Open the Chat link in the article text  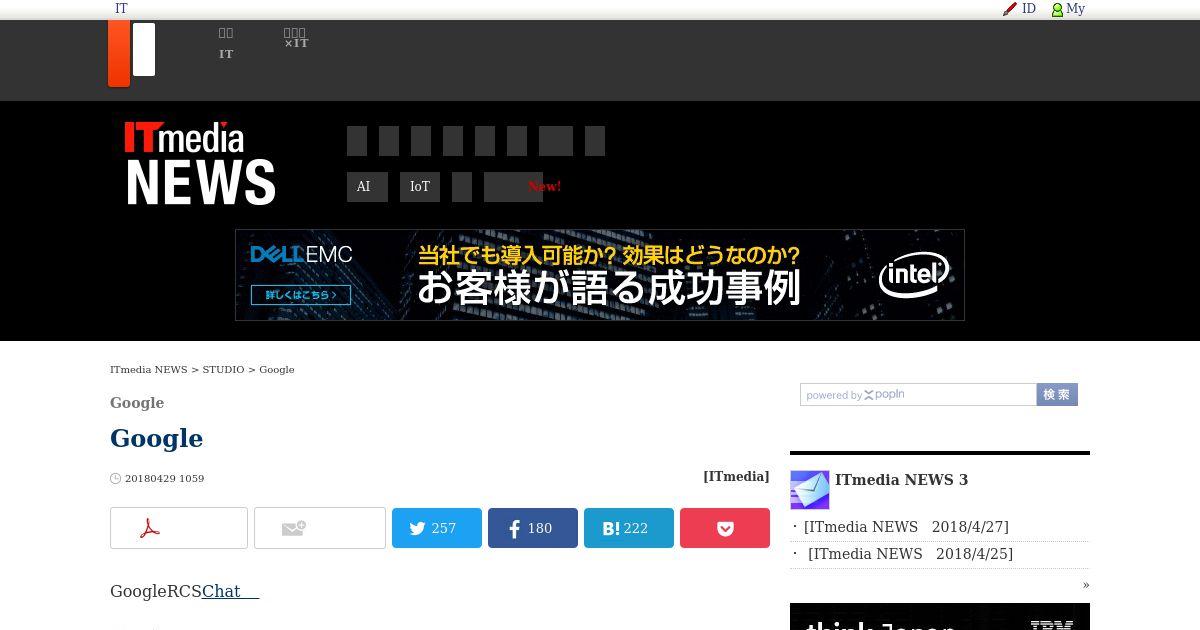pyautogui.click(x=230, y=592)
